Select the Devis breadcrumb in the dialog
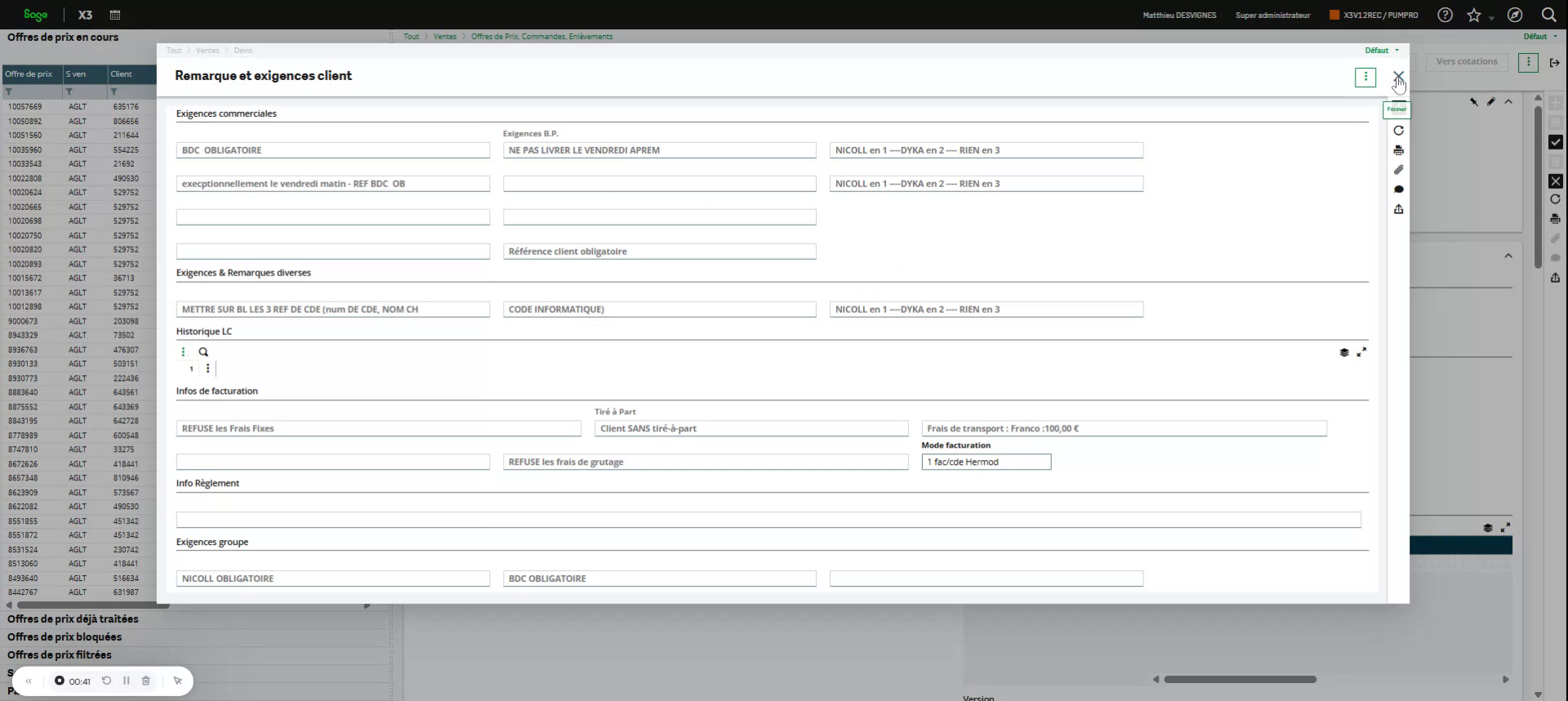Image resolution: width=1568 pixels, height=701 pixels. click(243, 51)
